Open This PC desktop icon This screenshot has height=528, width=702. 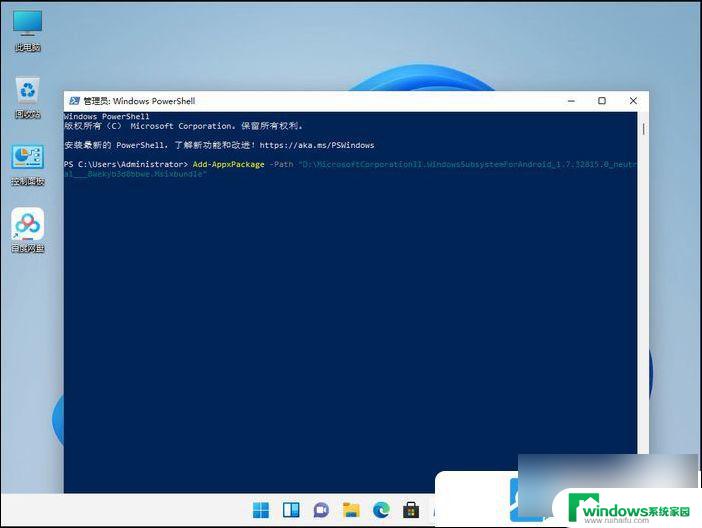(28, 30)
